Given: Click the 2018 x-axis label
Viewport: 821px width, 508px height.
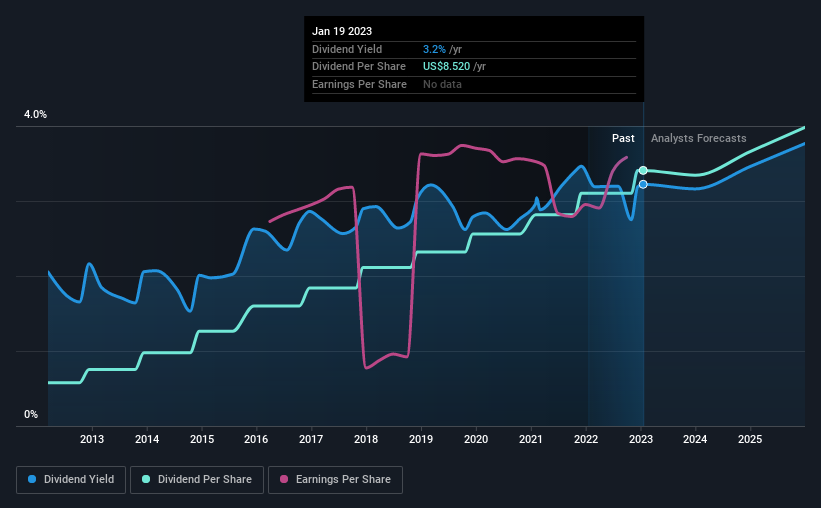Looking at the screenshot, I should click(x=366, y=439).
